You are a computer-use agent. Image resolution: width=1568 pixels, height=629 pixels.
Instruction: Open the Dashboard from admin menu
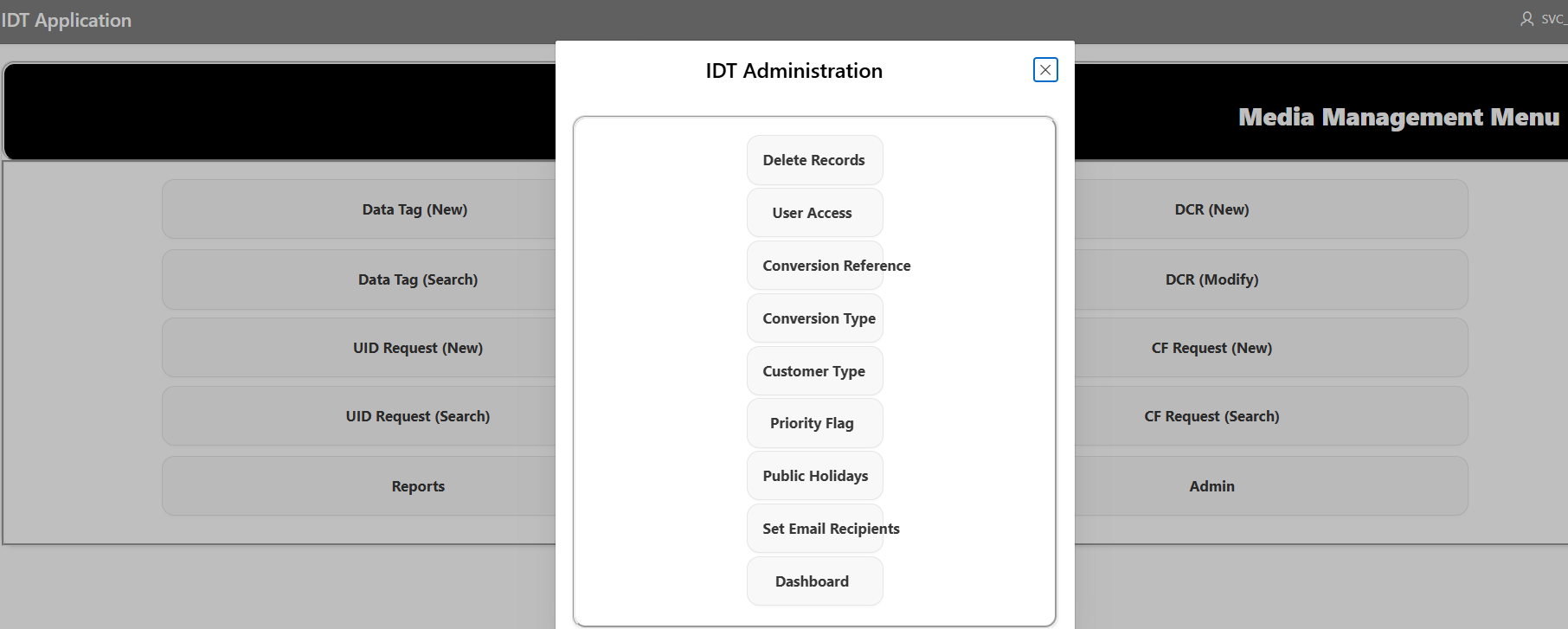point(814,581)
